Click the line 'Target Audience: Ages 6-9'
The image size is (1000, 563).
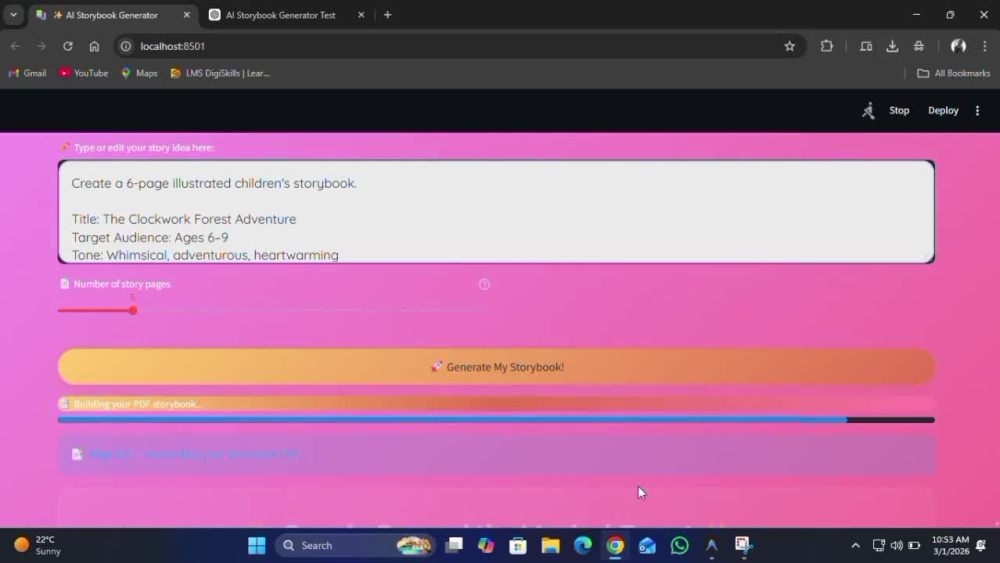(150, 237)
